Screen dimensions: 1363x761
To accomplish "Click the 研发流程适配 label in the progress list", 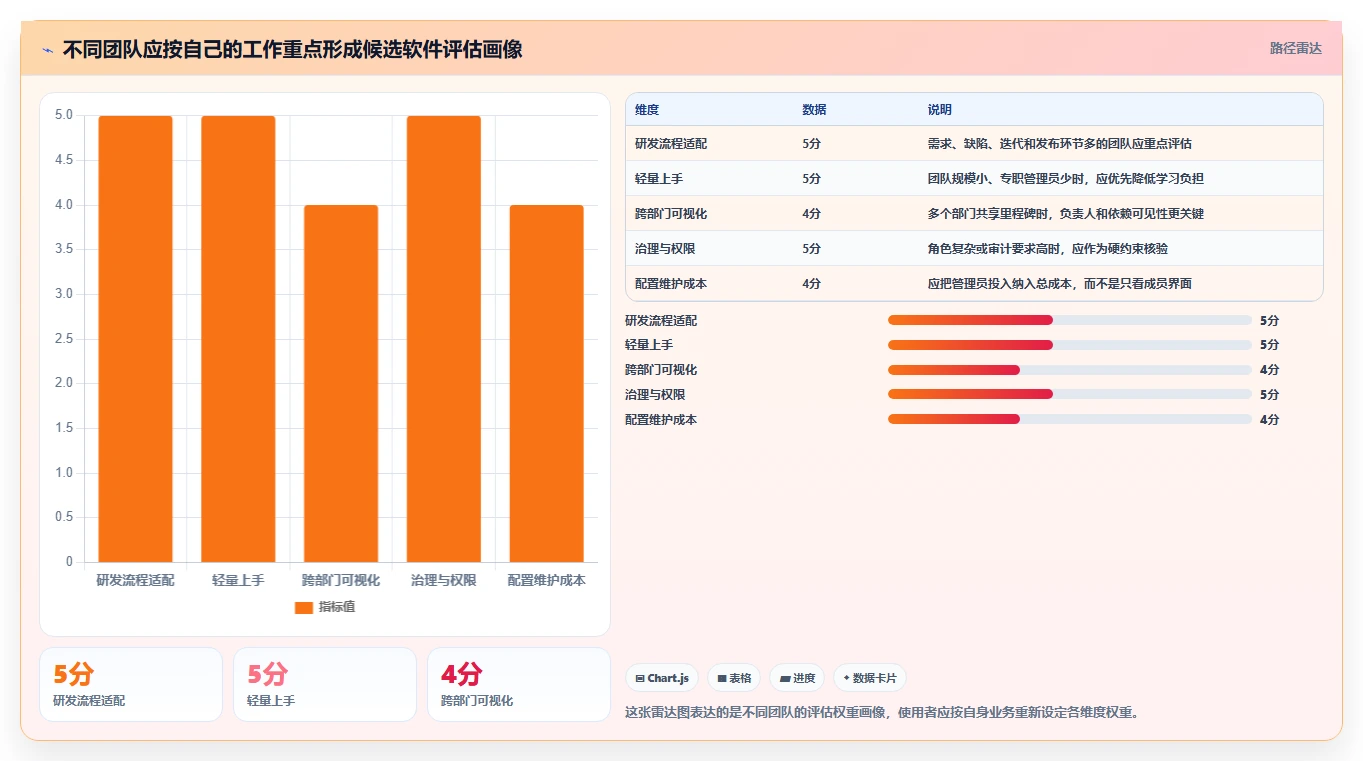I will click(661, 320).
